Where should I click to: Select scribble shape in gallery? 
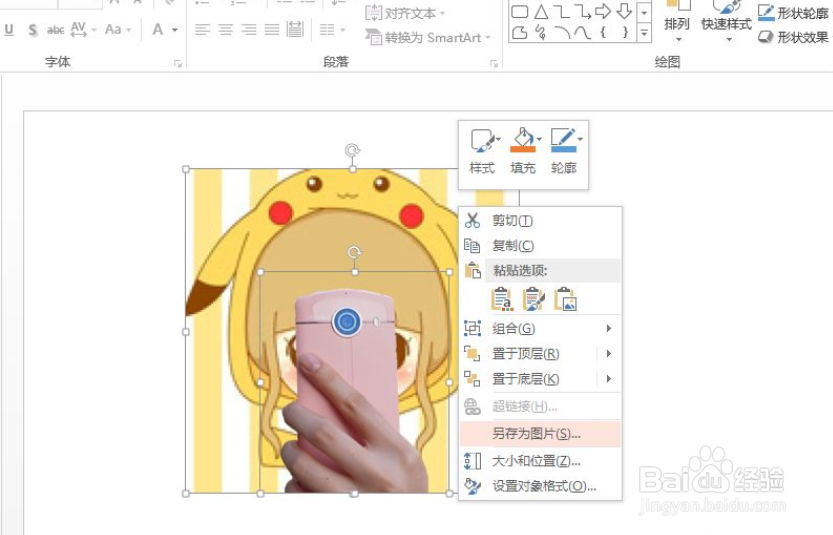pos(541,33)
